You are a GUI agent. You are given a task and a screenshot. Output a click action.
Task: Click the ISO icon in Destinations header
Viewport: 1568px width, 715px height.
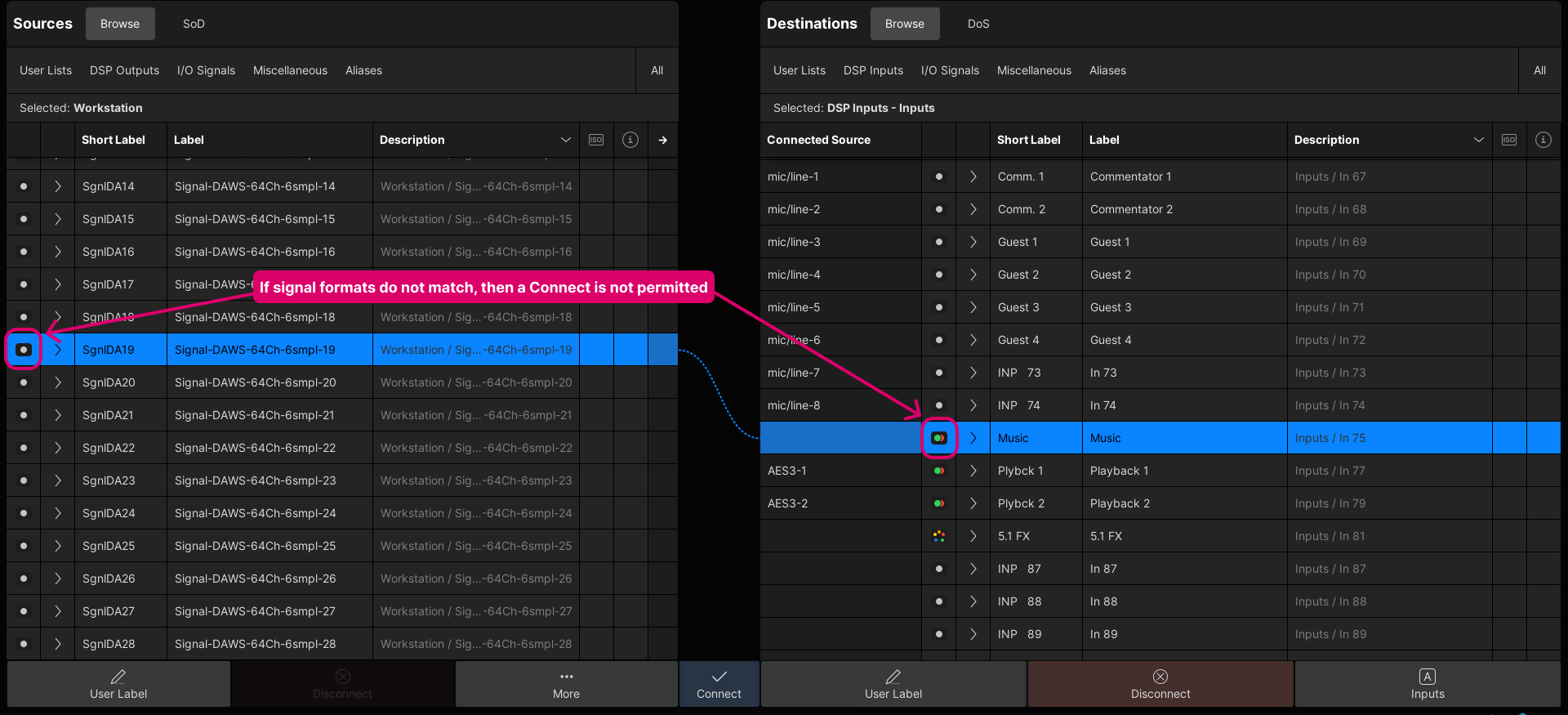[1509, 140]
